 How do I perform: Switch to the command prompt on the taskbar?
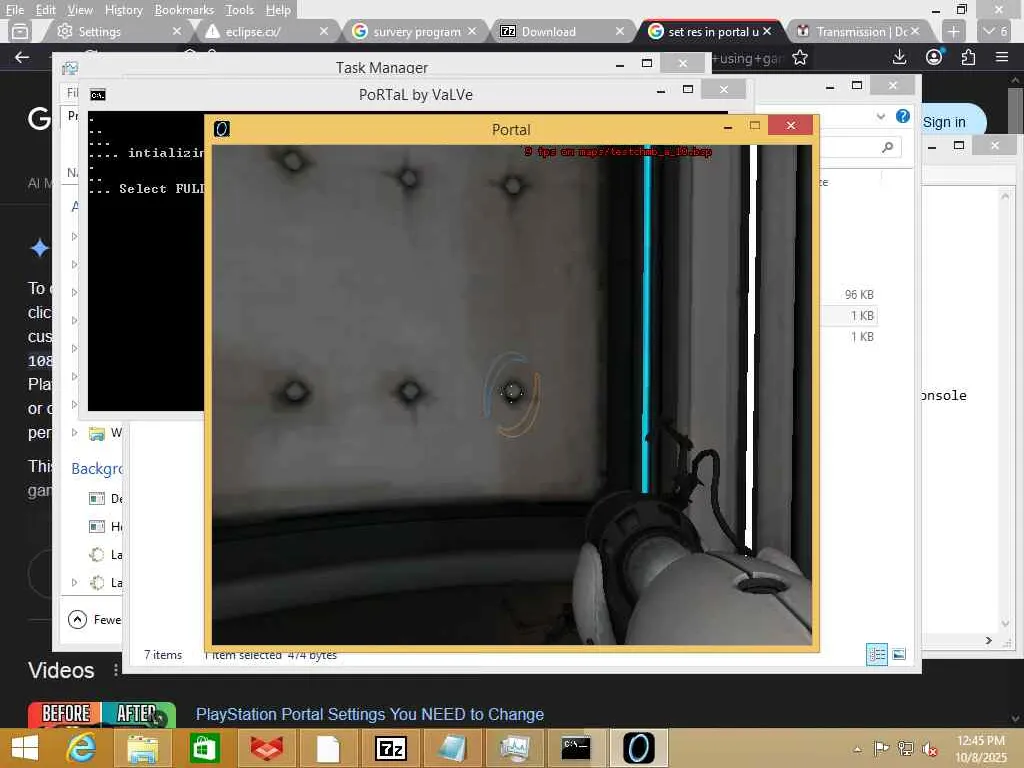pyautogui.click(x=577, y=748)
